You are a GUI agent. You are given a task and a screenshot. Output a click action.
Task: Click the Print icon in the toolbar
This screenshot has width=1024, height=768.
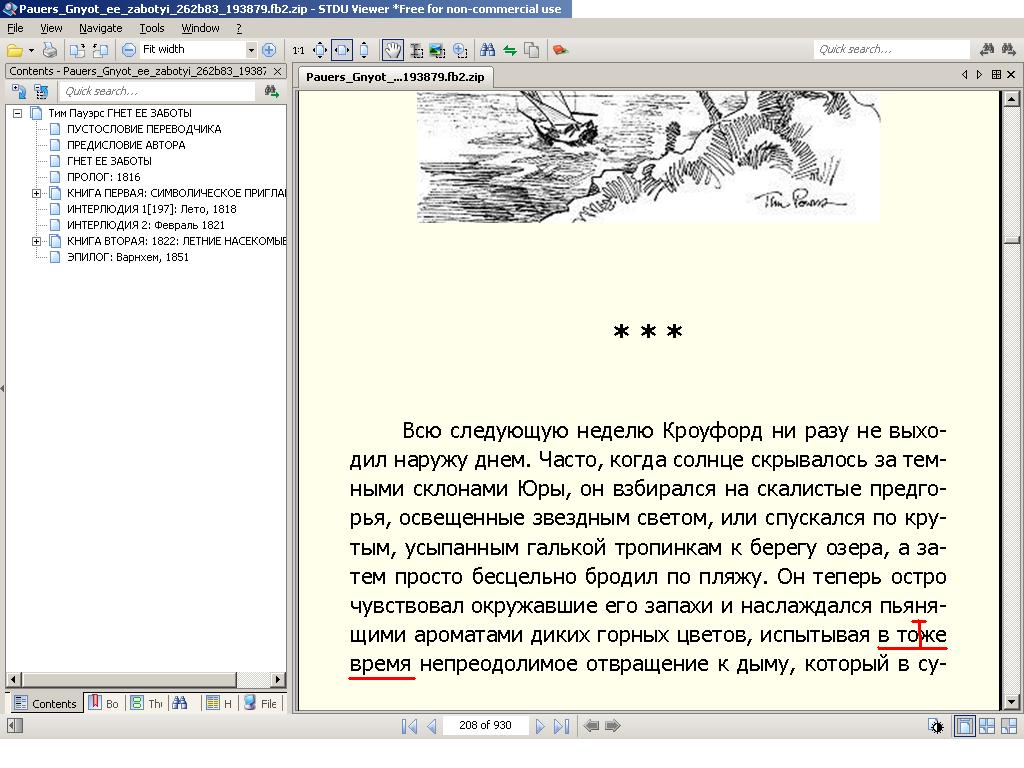point(49,50)
